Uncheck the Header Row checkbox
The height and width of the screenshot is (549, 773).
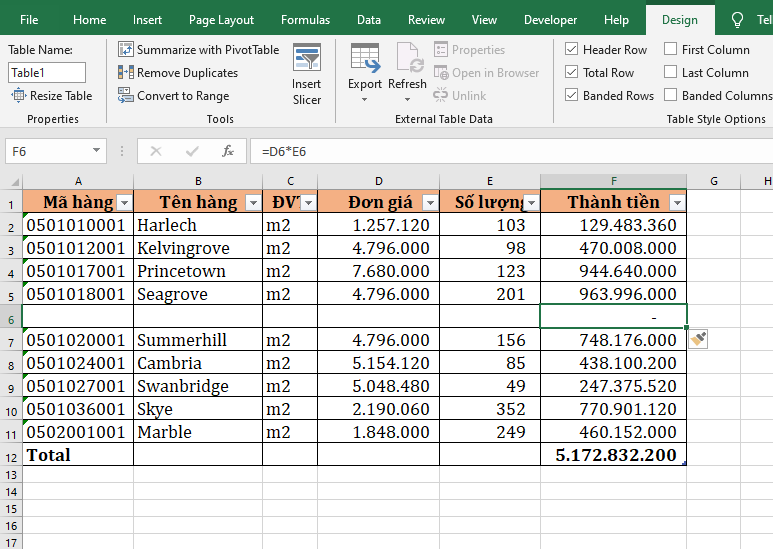[x=571, y=49]
